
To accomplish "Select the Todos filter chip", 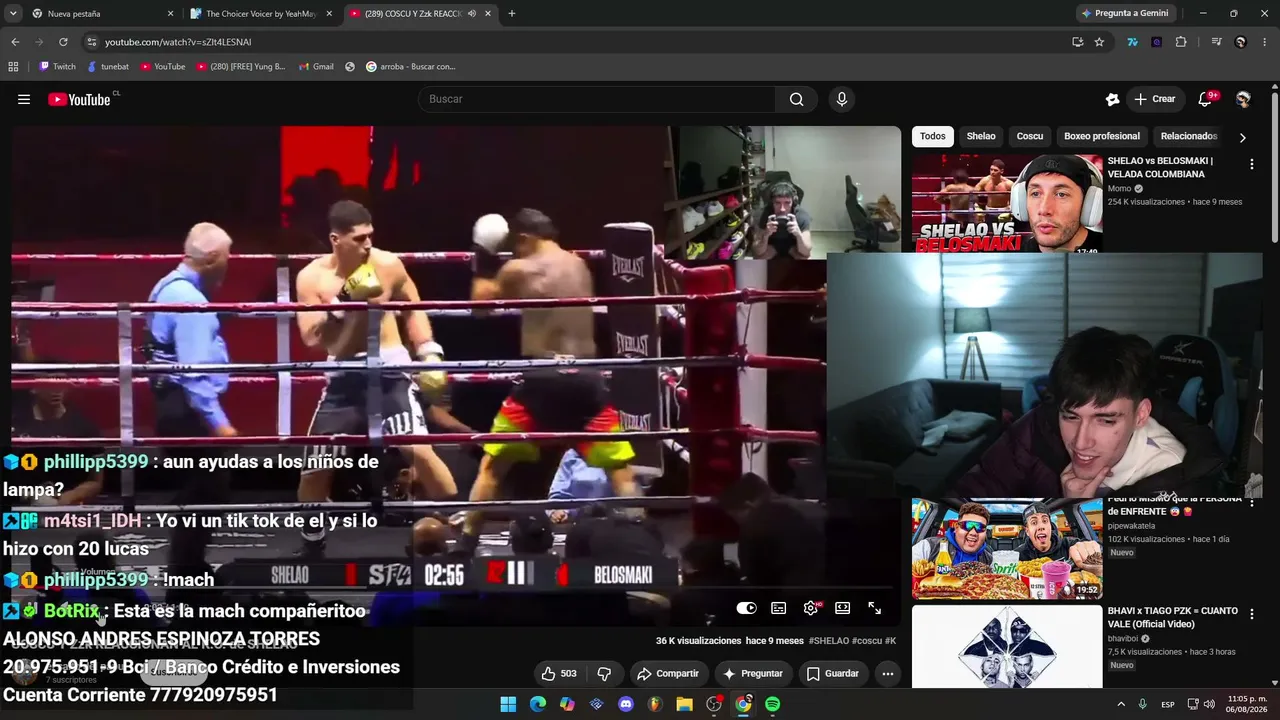I will [x=933, y=136].
